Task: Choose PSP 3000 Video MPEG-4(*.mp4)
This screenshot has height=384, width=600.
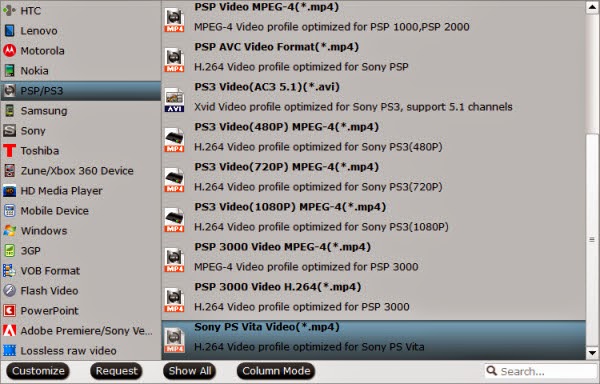Action: pyautogui.click(x=374, y=257)
